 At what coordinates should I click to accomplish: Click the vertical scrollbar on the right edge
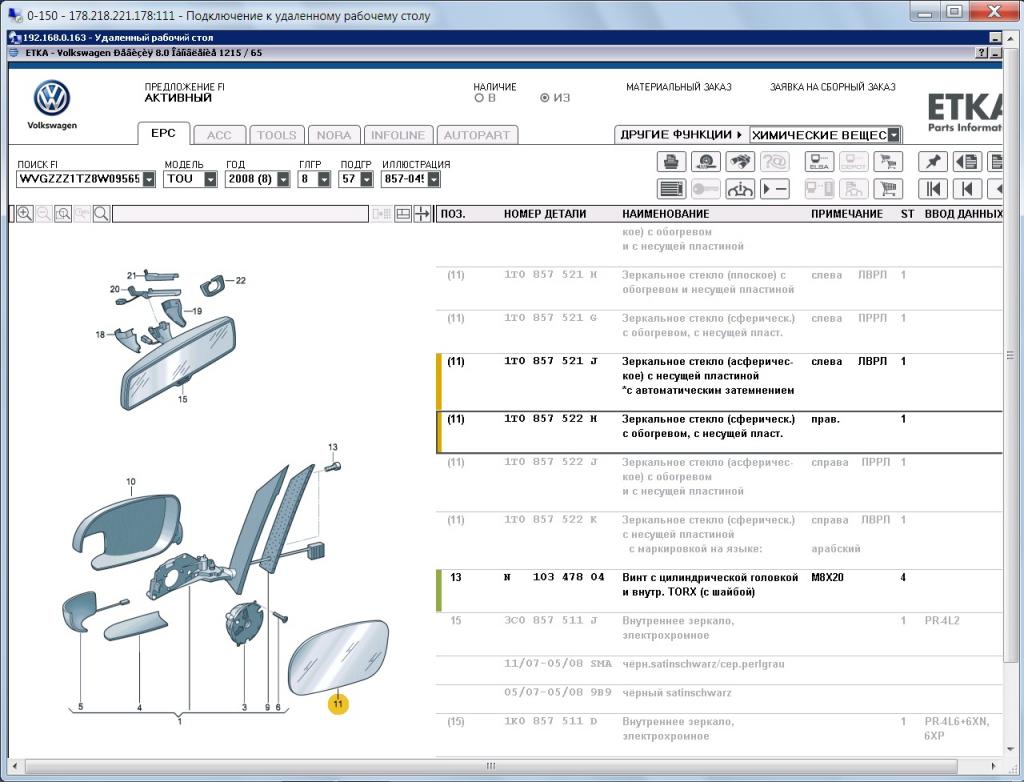tap(1010, 356)
